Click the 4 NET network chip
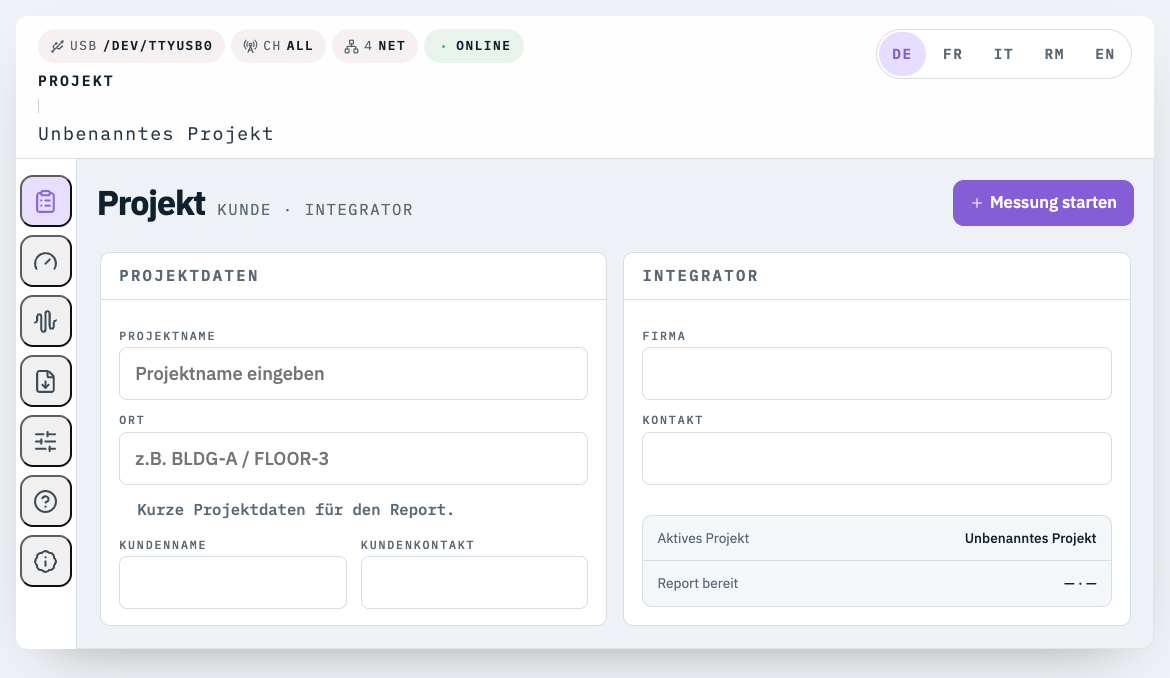Screen dimensions: 1170x678 (375, 45)
